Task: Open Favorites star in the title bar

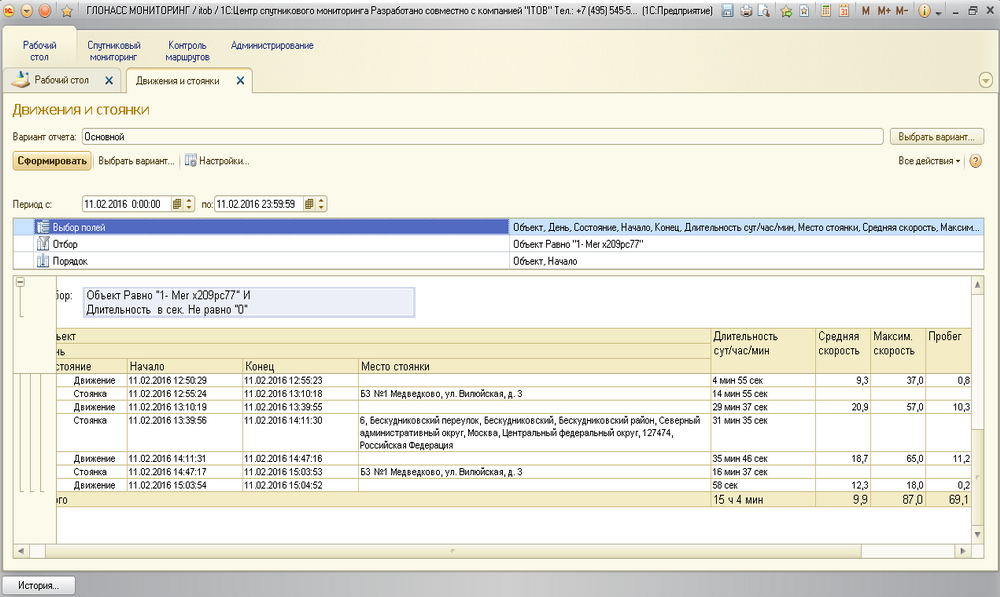Action: click(x=66, y=11)
